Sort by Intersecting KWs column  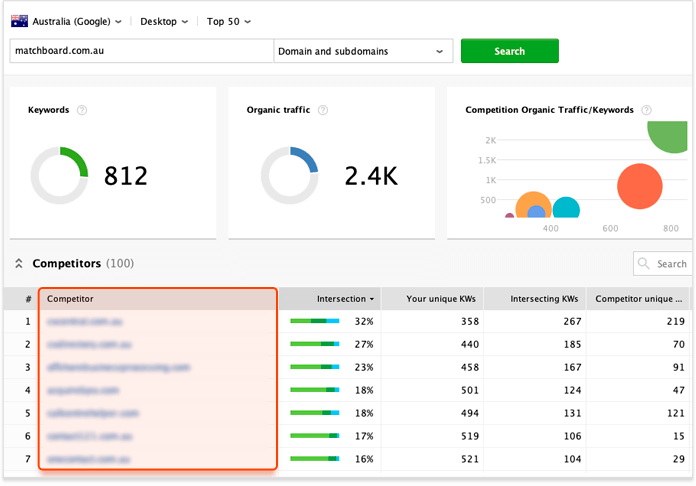click(x=535, y=299)
